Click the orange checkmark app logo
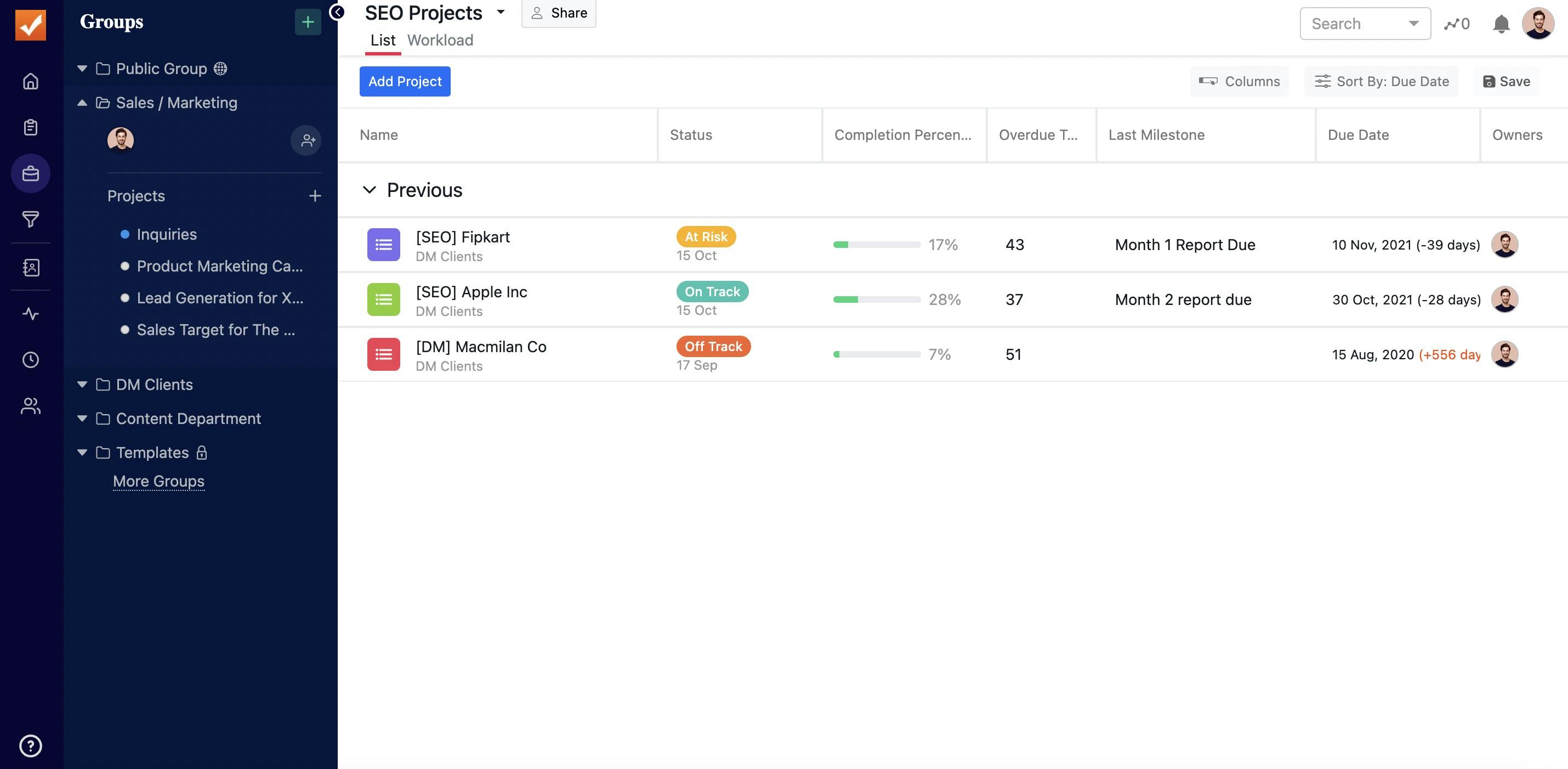The image size is (1568, 769). tap(31, 25)
